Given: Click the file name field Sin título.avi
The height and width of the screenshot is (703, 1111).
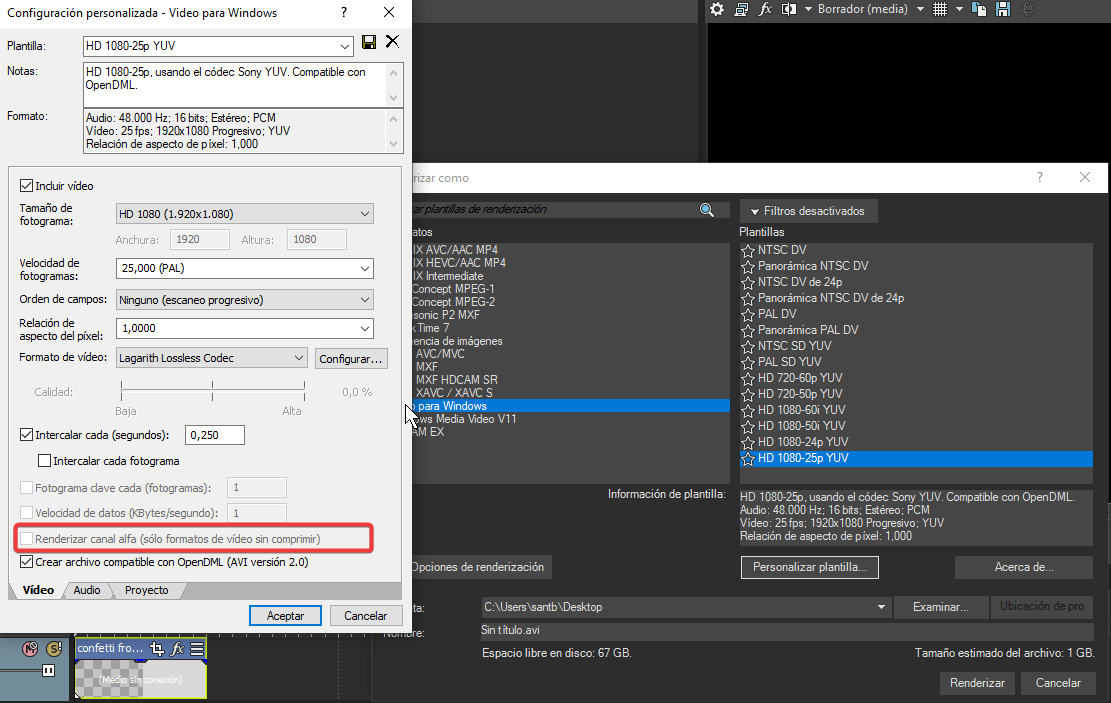Looking at the screenshot, I should 786,630.
